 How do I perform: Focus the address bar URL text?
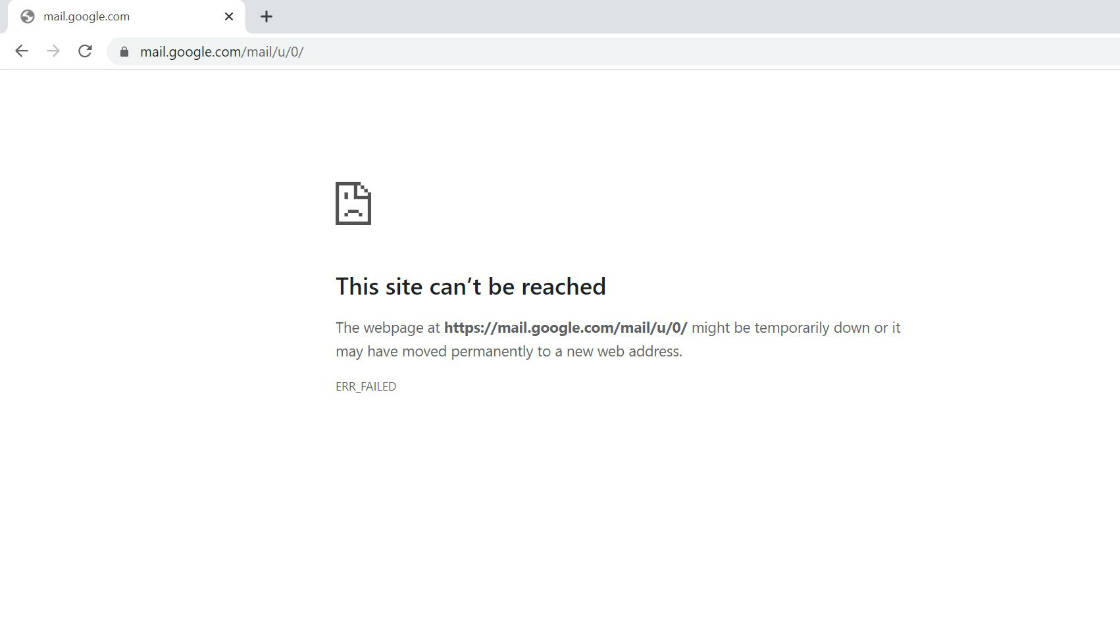click(x=221, y=52)
